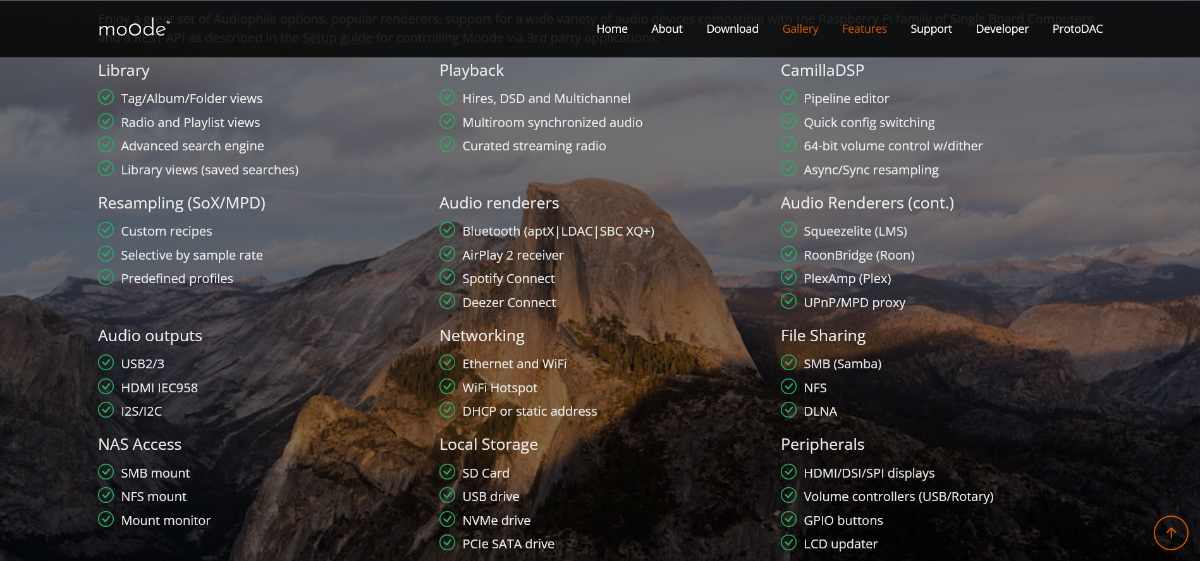Click the checkmark beside AirPlay 2 receiver
The height and width of the screenshot is (561, 1200).
coord(447,254)
